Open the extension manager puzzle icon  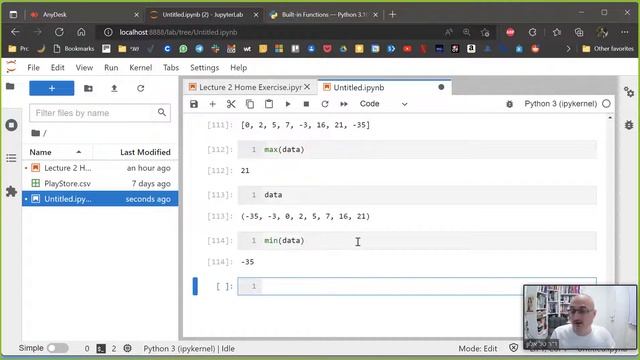(11, 191)
